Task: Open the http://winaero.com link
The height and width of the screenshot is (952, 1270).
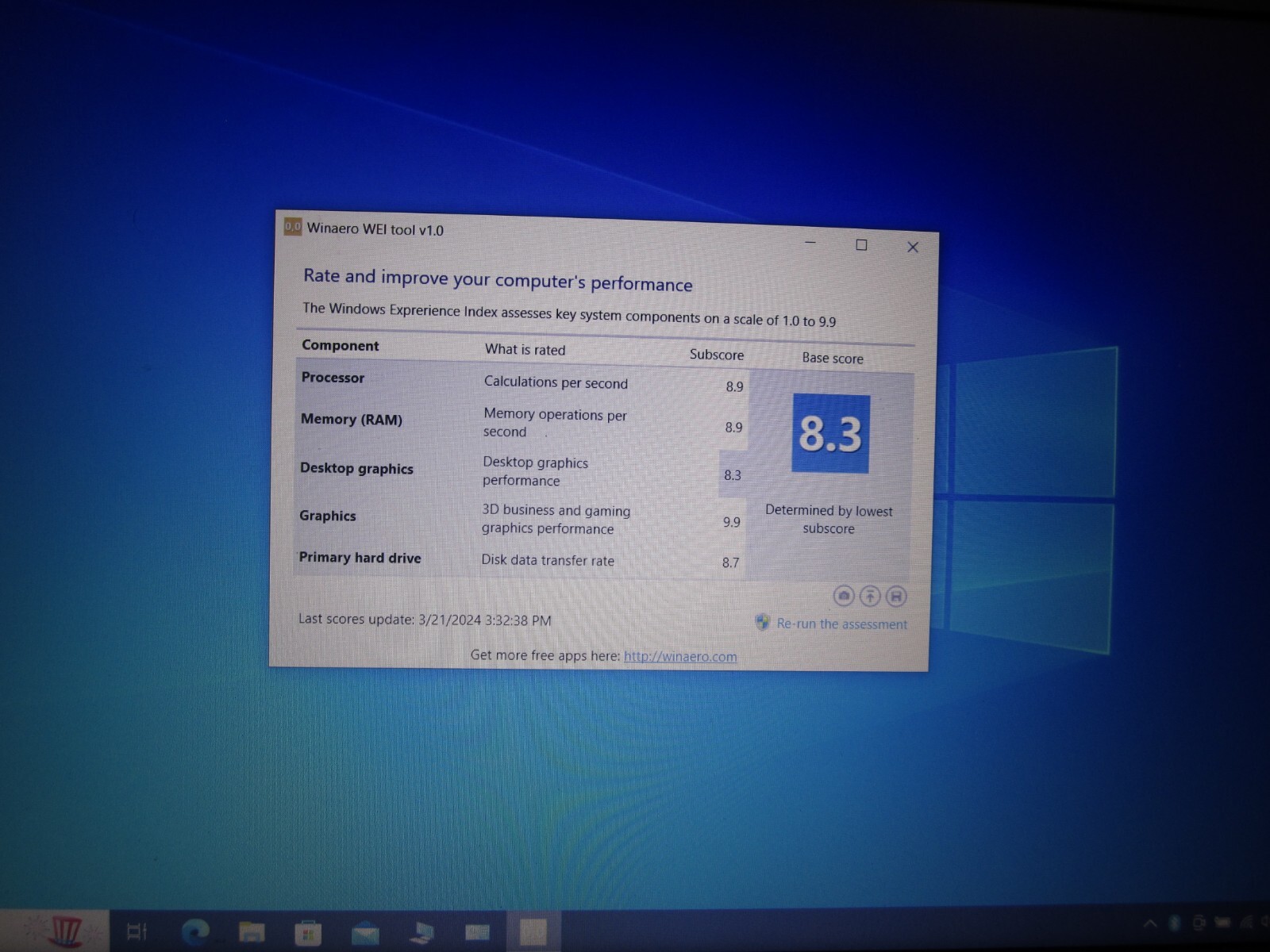Action: coord(680,657)
